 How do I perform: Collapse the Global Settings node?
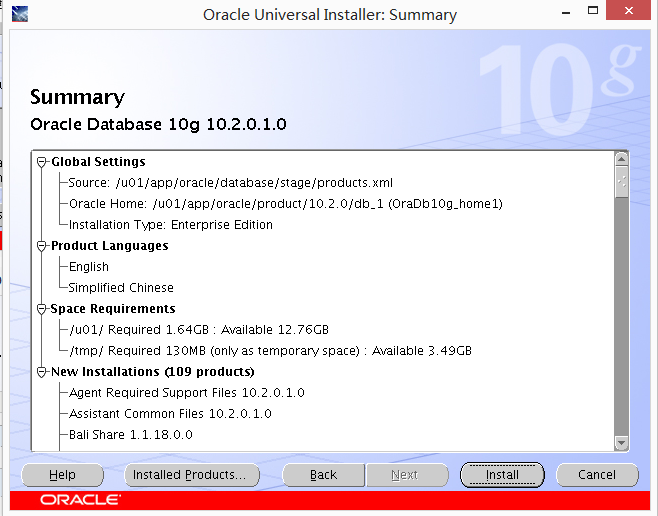point(41,162)
